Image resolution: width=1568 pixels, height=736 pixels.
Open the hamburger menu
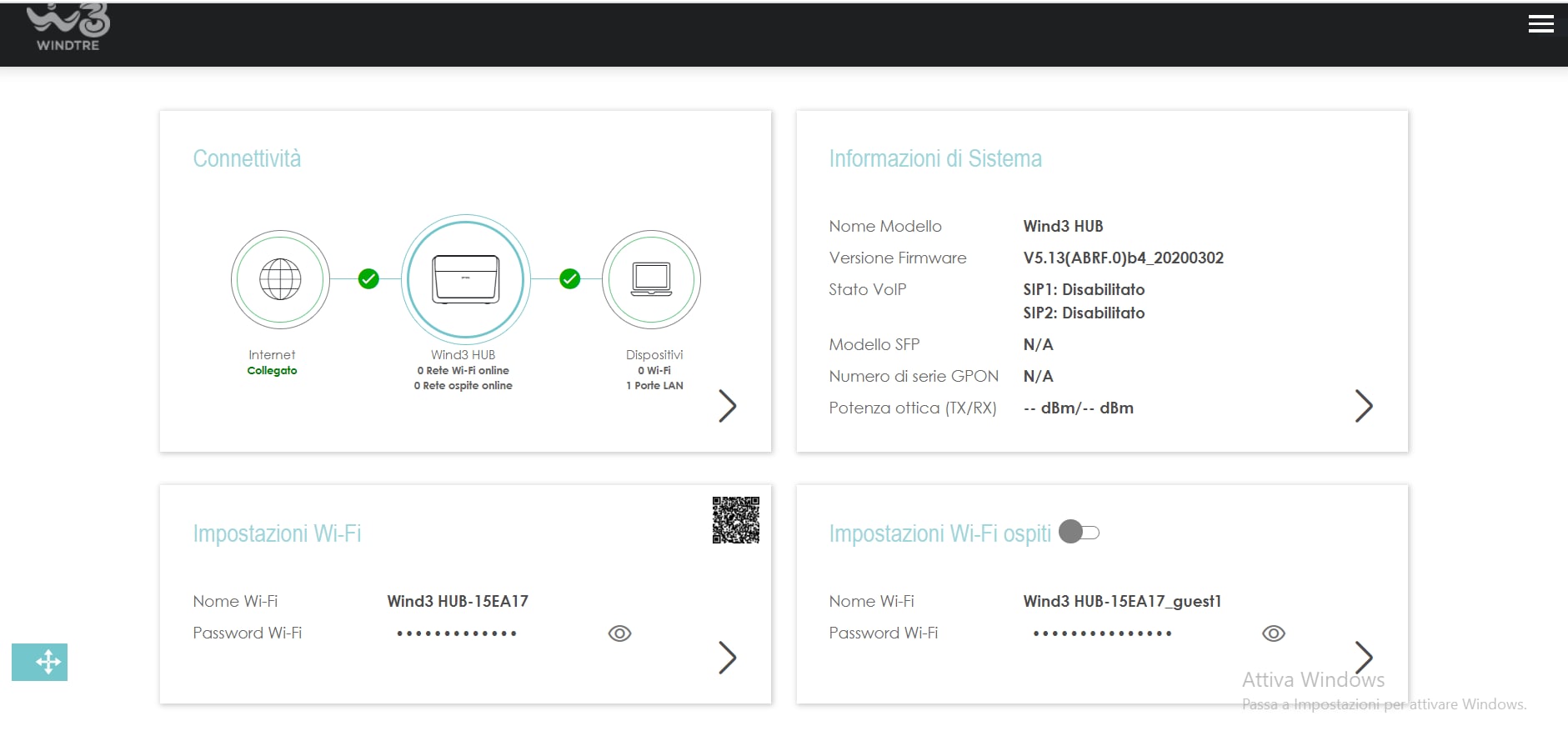1540,24
